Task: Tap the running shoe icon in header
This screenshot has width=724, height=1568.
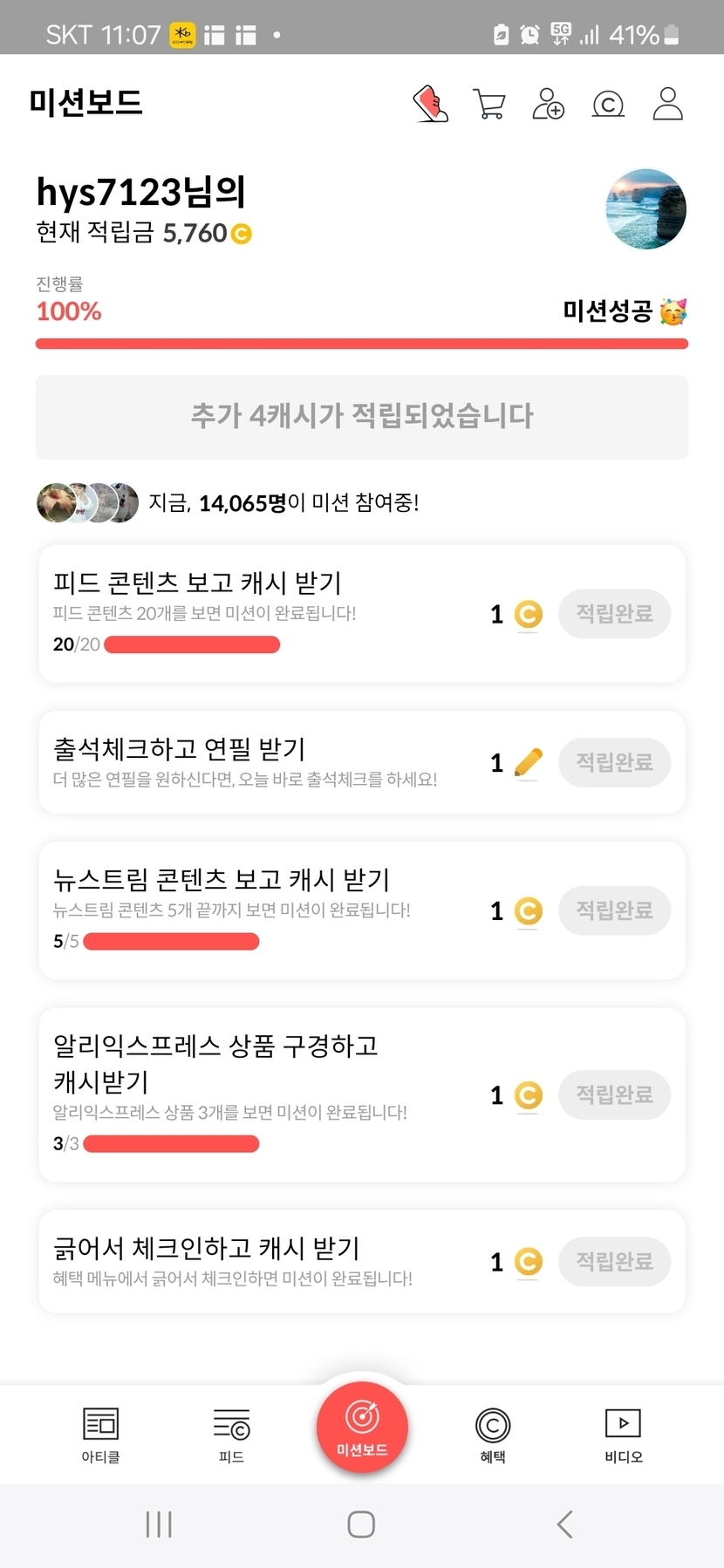Action: (431, 104)
